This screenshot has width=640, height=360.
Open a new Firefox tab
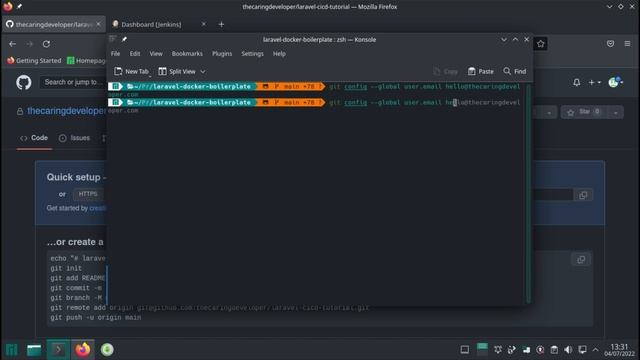point(221,24)
